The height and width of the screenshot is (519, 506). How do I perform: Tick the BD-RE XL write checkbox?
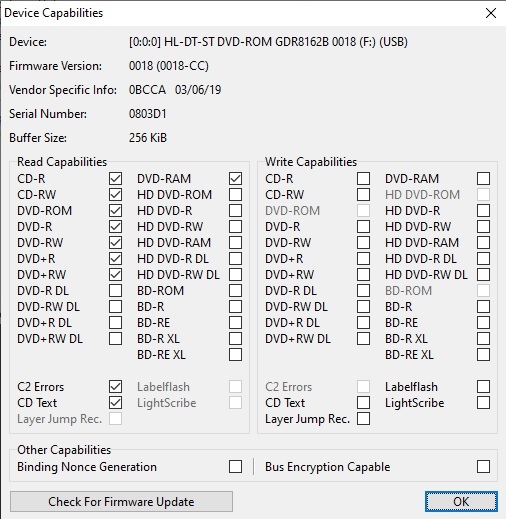pyautogui.click(x=483, y=354)
